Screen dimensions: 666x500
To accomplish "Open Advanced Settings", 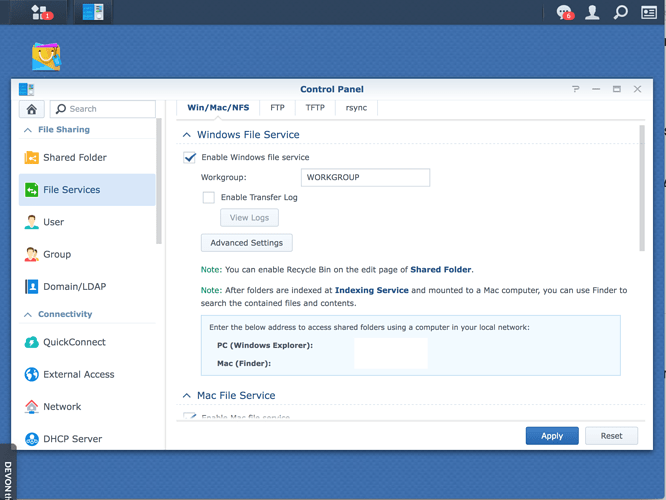I will [246, 243].
